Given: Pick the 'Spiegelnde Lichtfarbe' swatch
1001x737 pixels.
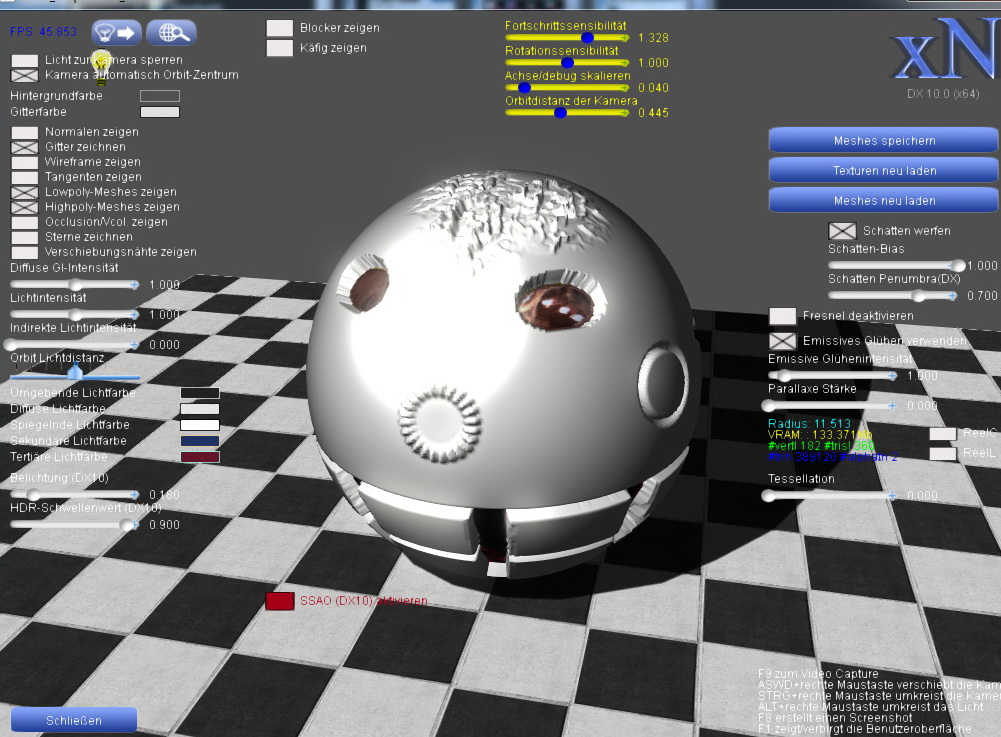Looking at the screenshot, I should click(200, 425).
